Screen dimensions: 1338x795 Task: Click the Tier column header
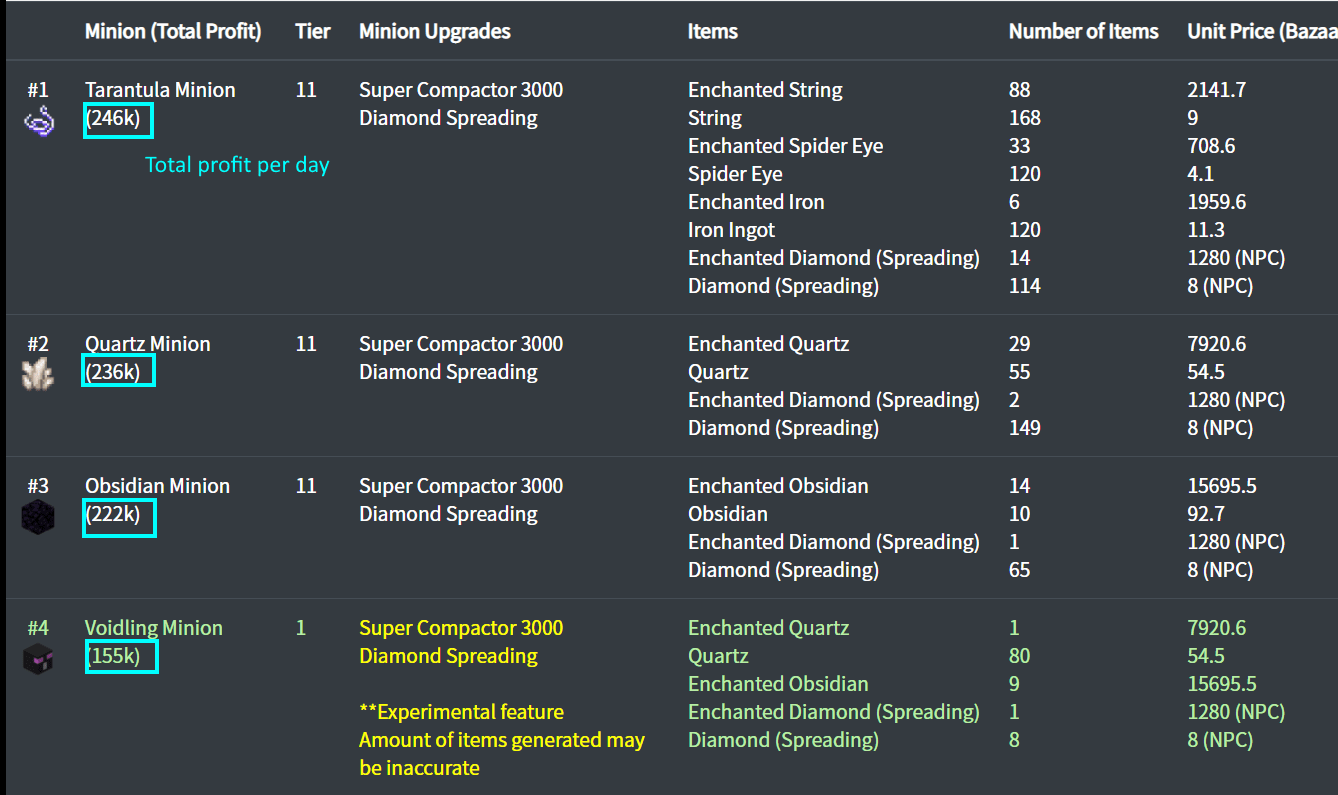313,31
